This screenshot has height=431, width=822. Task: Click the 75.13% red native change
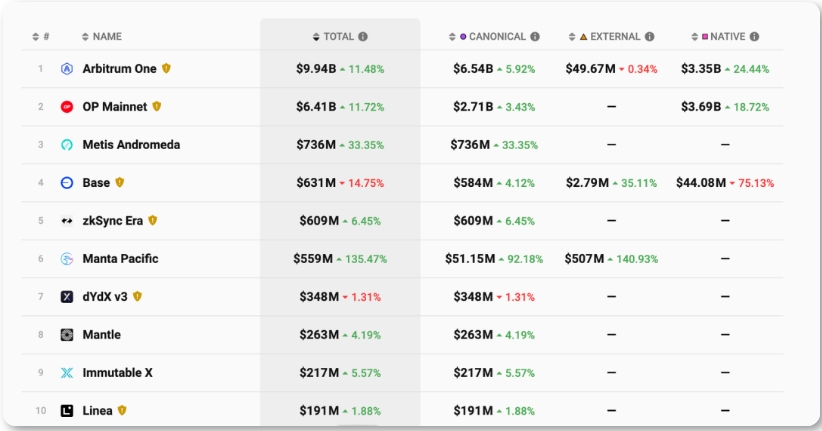tap(756, 183)
